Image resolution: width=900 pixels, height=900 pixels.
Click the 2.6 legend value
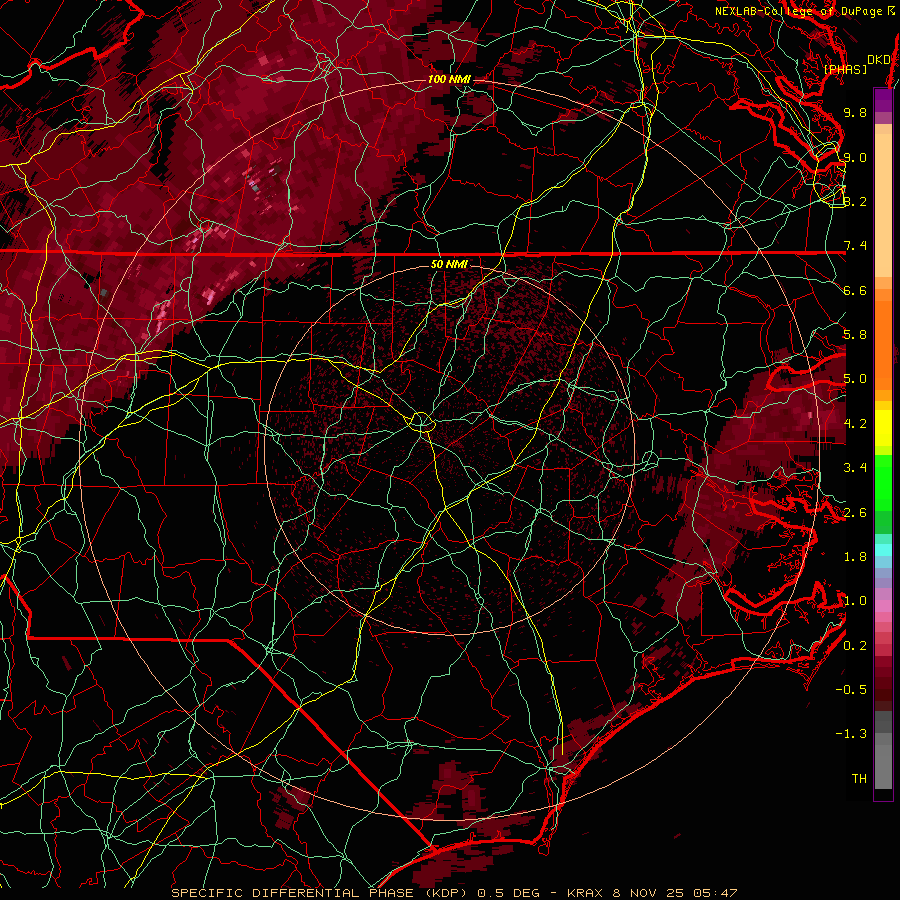(855, 513)
